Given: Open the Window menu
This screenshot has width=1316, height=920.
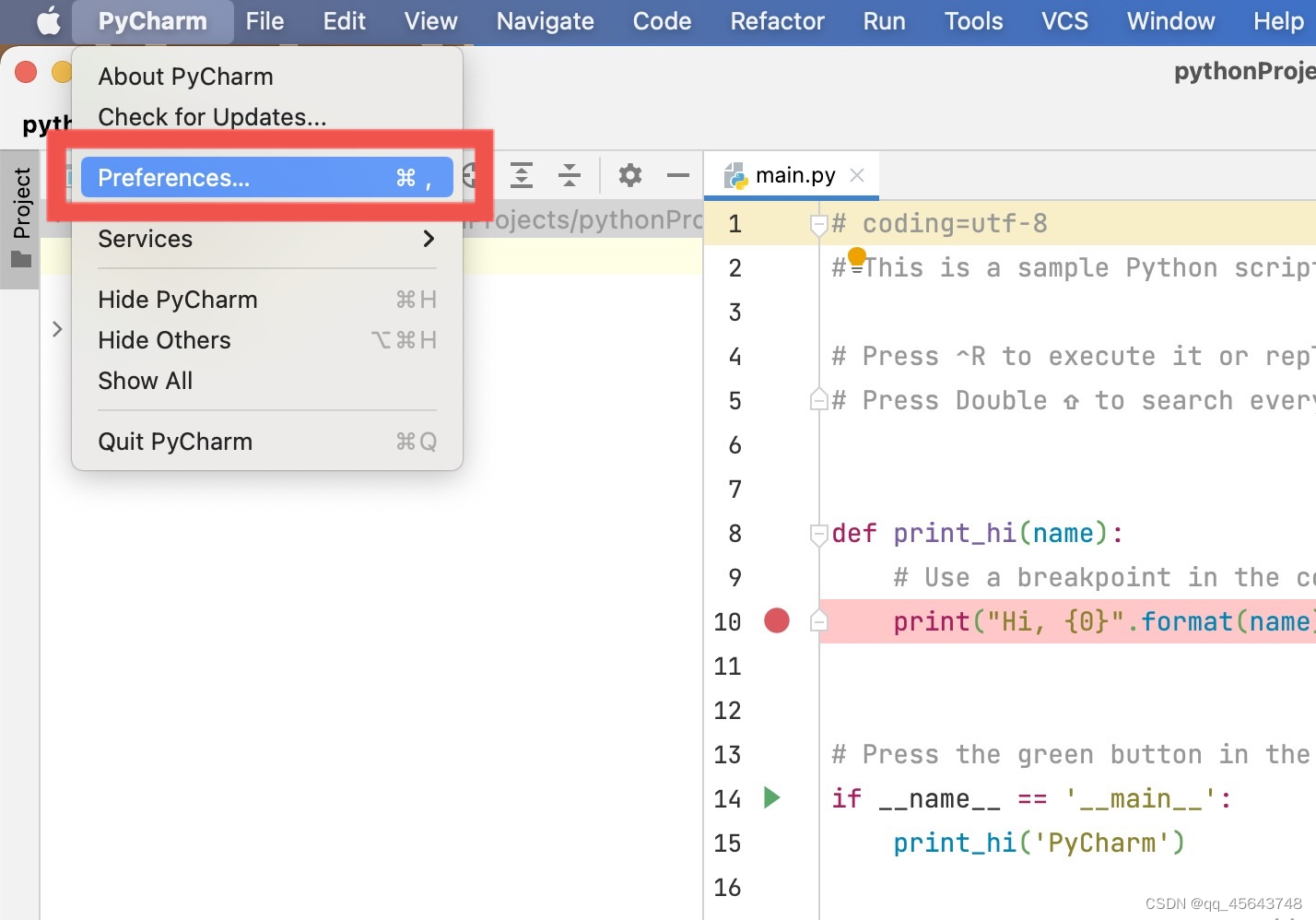Looking at the screenshot, I should pos(1170,21).
